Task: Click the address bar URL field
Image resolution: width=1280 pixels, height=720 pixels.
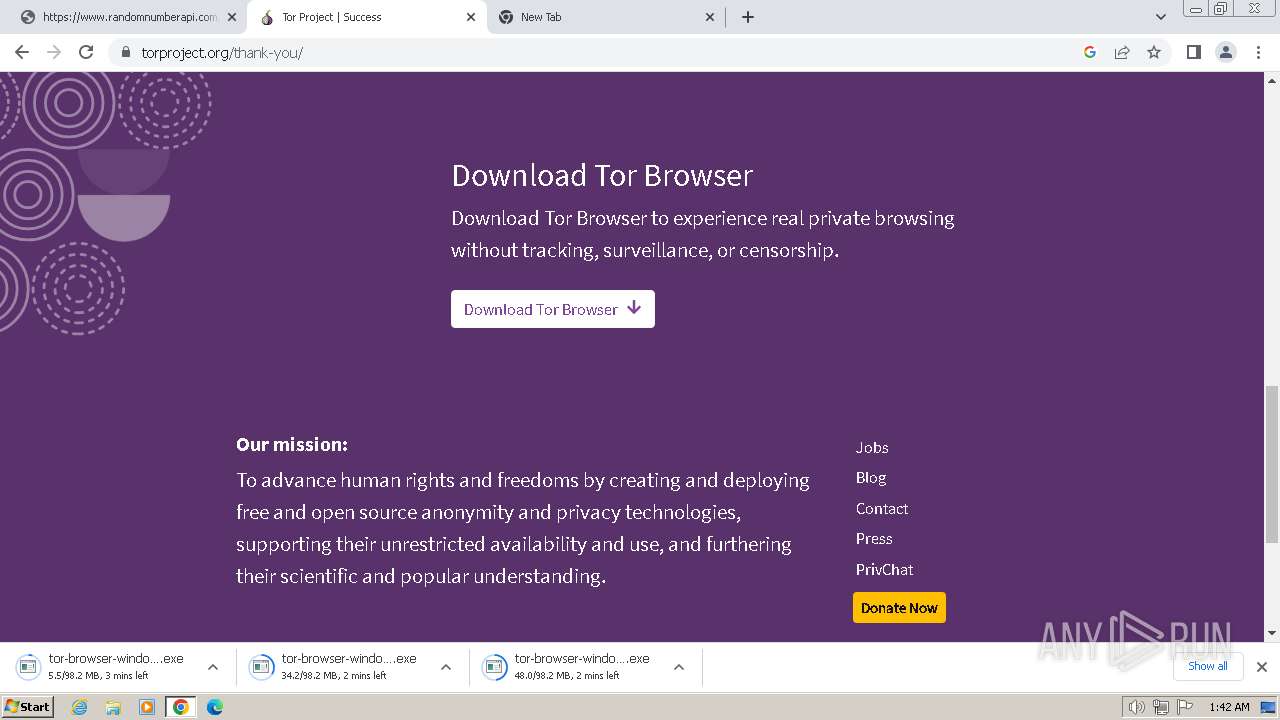Action: [x=600, y=52]
